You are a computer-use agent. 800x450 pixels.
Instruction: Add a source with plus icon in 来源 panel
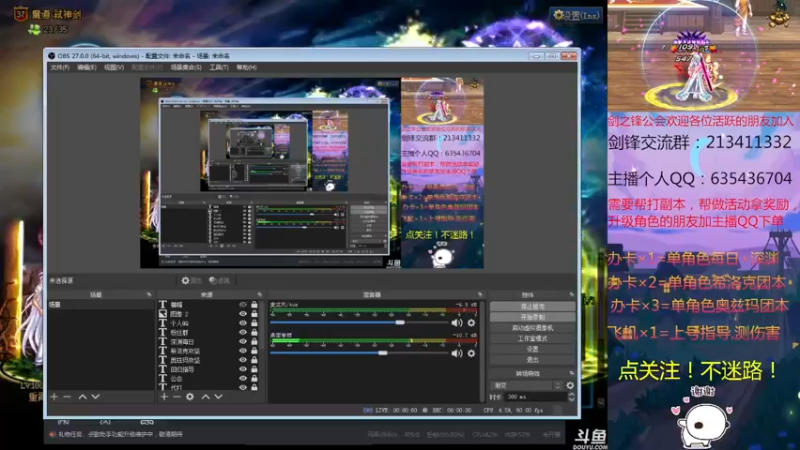(x=164, y=396)
